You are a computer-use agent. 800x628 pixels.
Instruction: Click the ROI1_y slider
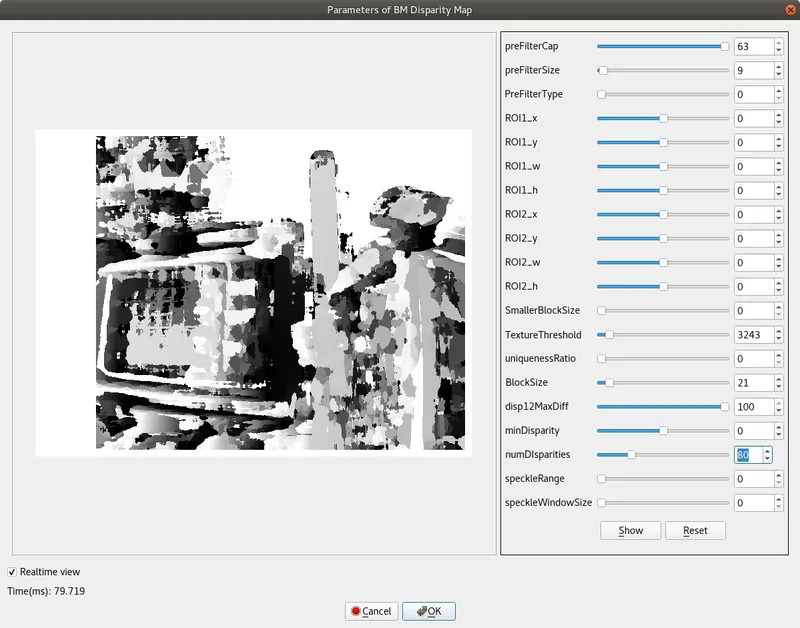(663, 142)
